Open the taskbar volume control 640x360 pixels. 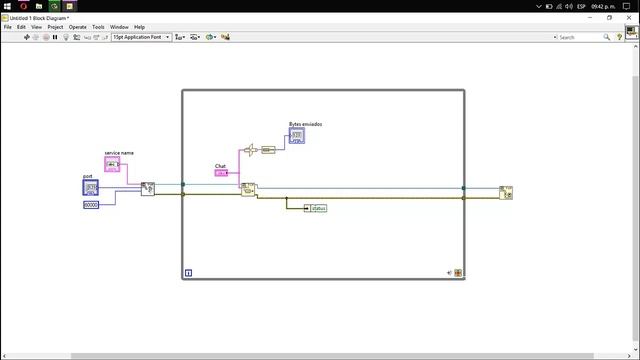point(569,6)
